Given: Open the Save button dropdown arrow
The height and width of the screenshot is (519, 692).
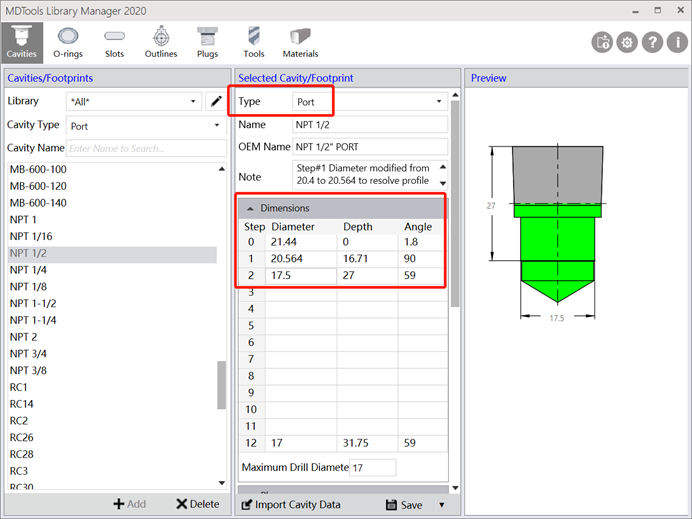Looking at the screenshot, I should pos(441,505).
